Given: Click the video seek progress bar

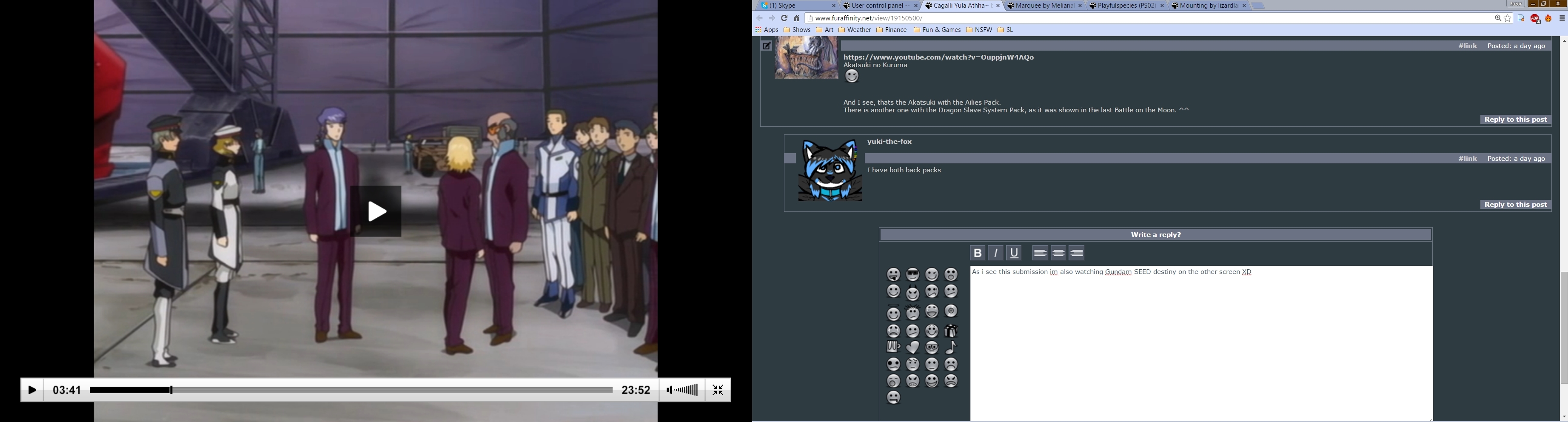Looking at the screenshot, I should (351, 391).
